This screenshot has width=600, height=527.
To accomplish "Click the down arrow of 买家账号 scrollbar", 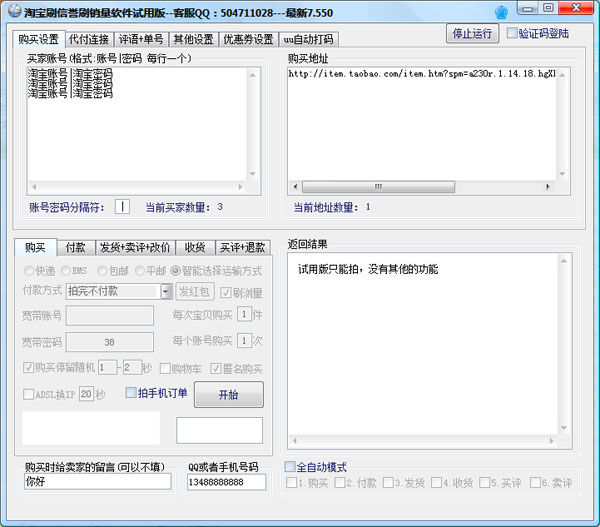I will click(253, 174).
